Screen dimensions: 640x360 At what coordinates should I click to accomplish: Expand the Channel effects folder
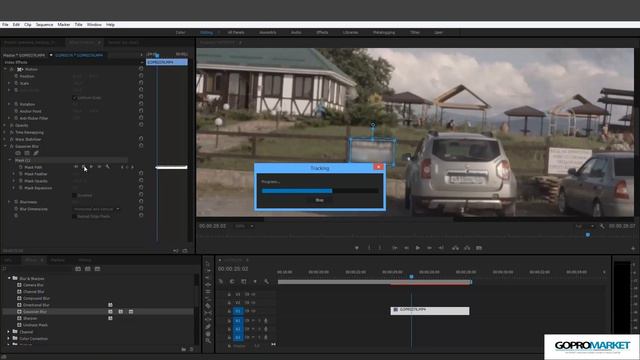[9, 332]
